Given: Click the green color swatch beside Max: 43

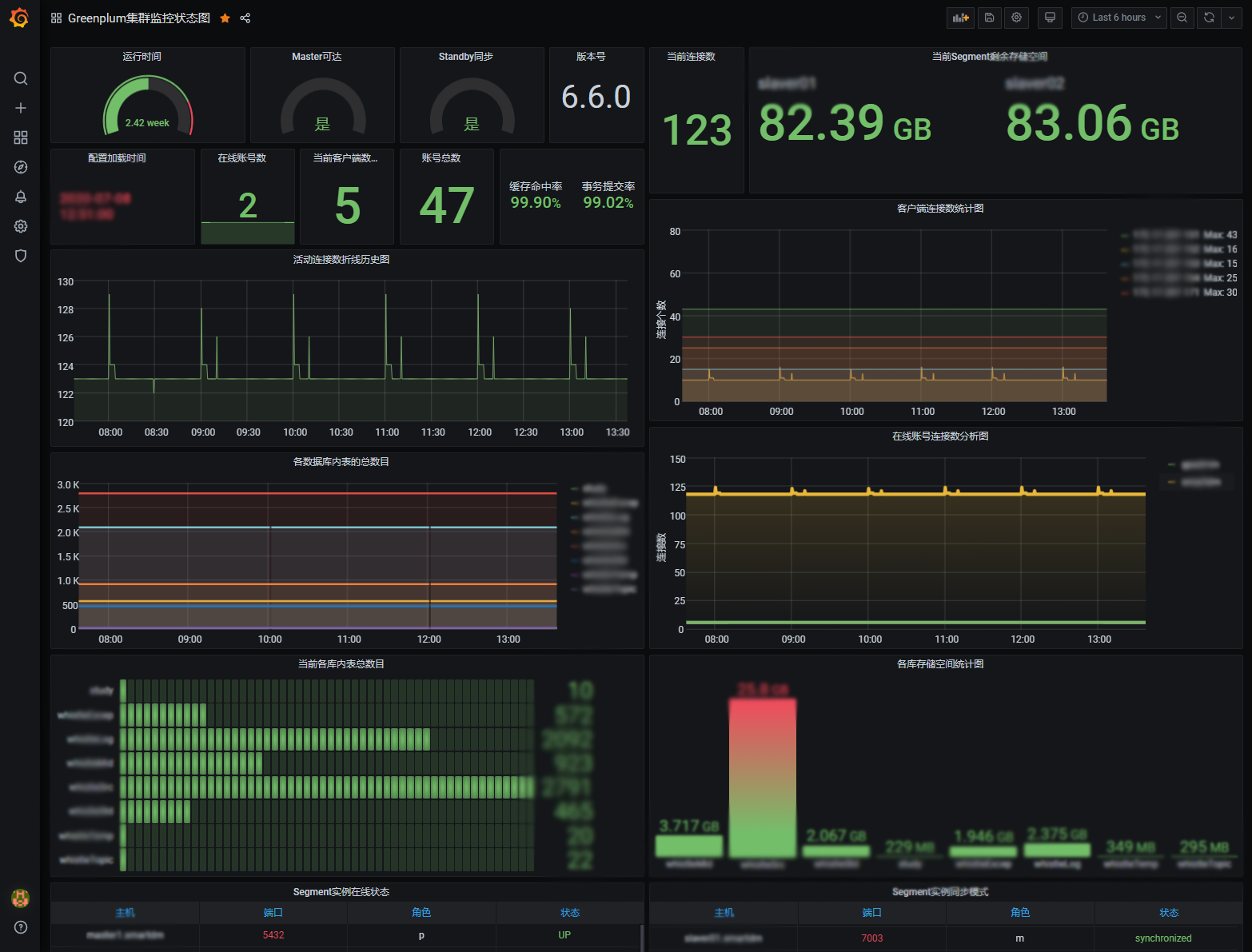Looking at the screenshot, I should coord(1125,236).
